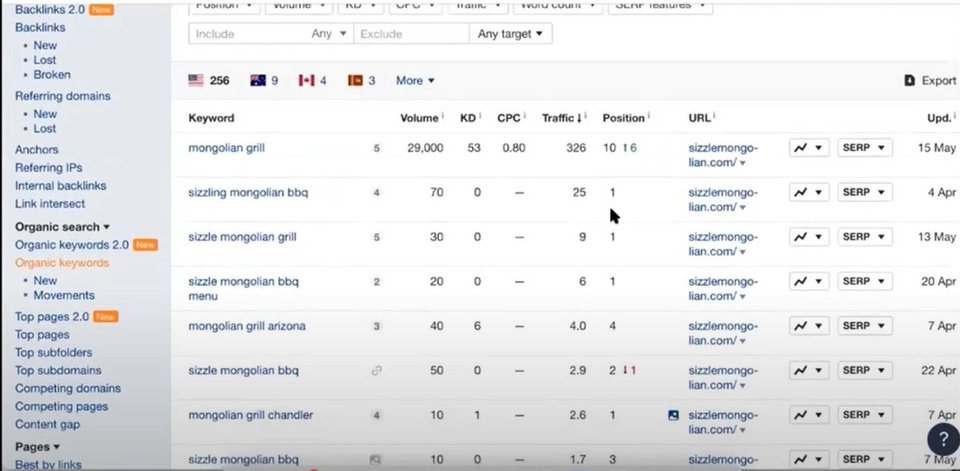Open the mongolian grill chandler keyword link
Screen dimensions: 960x471
(250, 415)
